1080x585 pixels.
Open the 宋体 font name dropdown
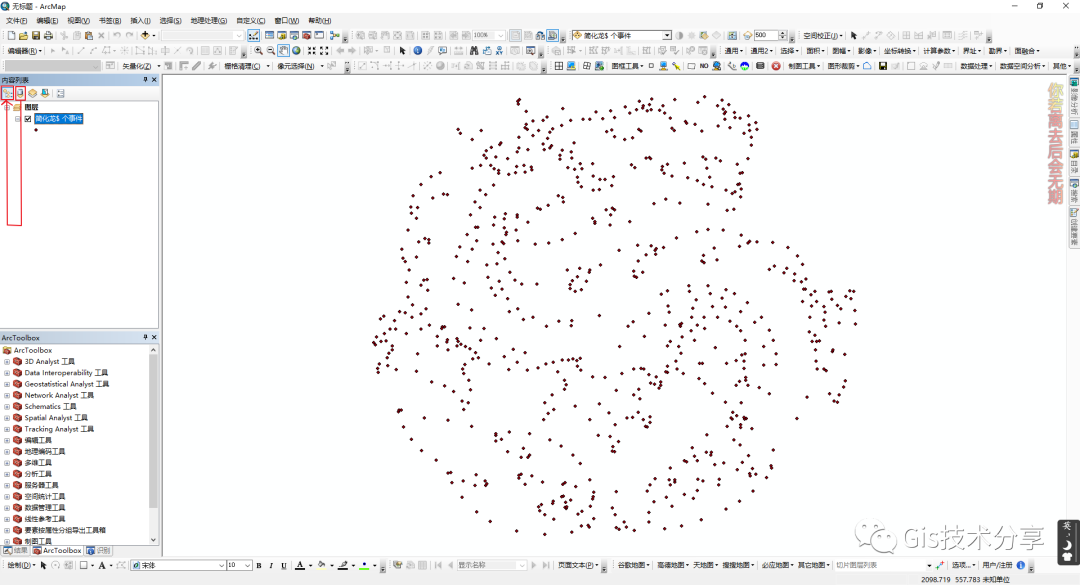222,566
